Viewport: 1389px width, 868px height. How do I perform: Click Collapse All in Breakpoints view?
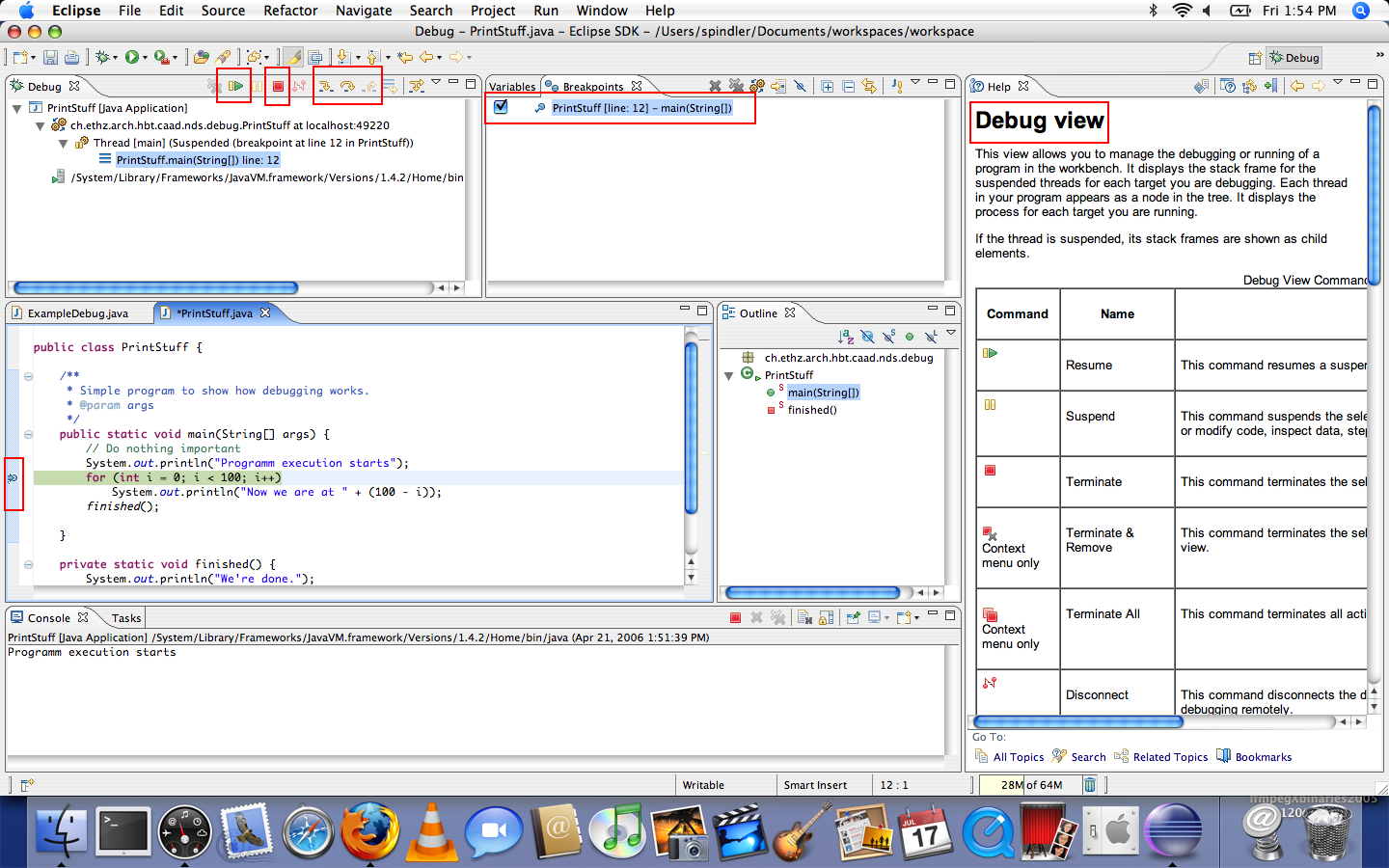(x=849, y=86)
